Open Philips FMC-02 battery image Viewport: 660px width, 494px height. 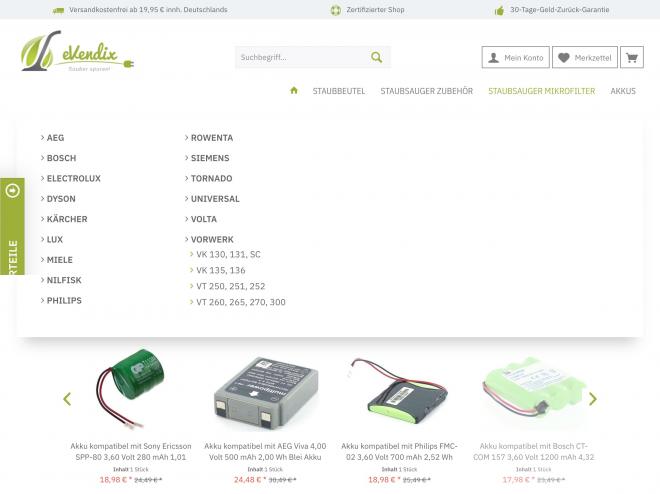[x=399, y=392]
